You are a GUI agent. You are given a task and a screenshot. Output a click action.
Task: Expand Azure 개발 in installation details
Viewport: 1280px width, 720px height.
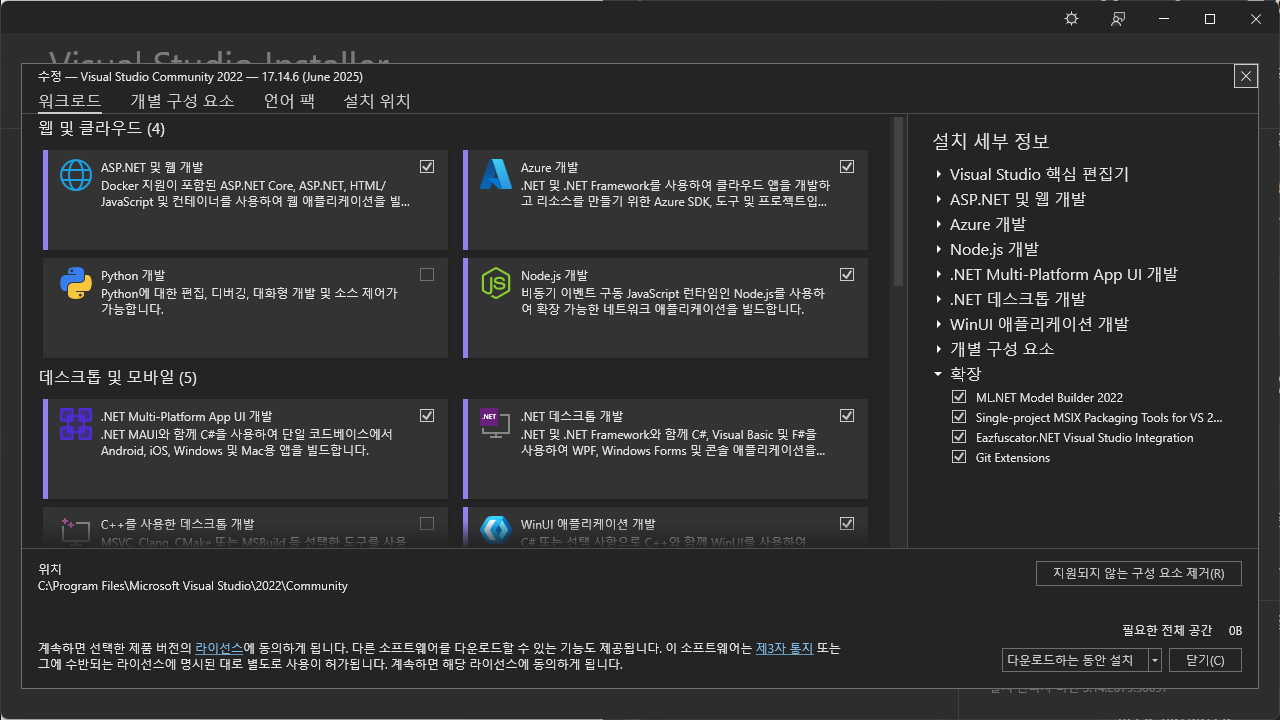(x=939, y=224)
